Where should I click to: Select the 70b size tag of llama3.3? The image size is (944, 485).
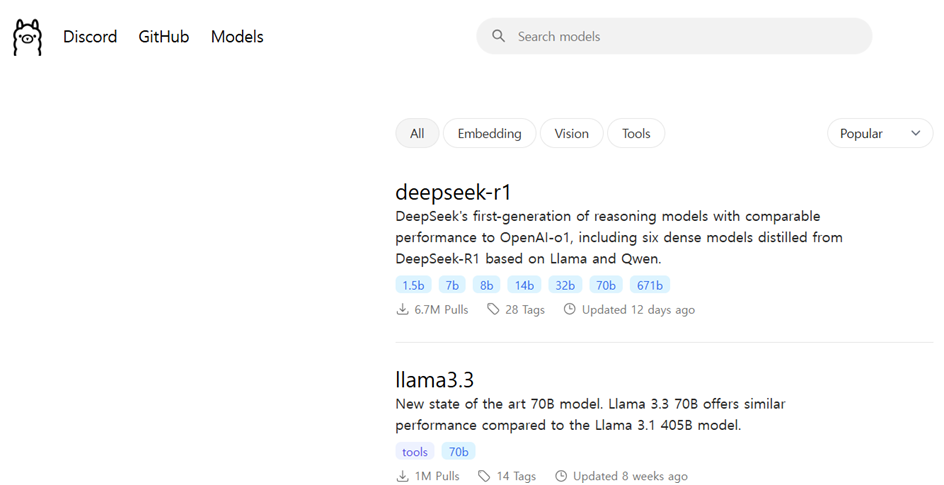[458, 451]
